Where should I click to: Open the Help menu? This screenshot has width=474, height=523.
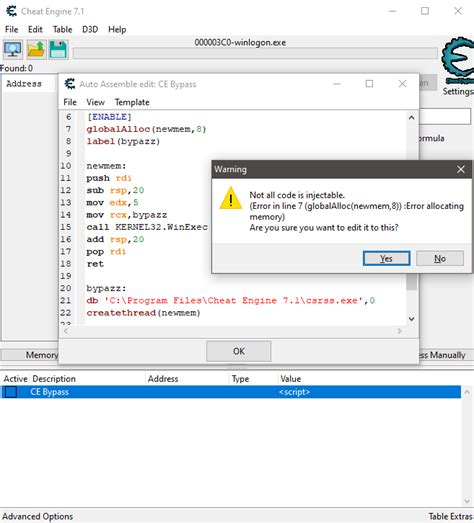point(117,29)
